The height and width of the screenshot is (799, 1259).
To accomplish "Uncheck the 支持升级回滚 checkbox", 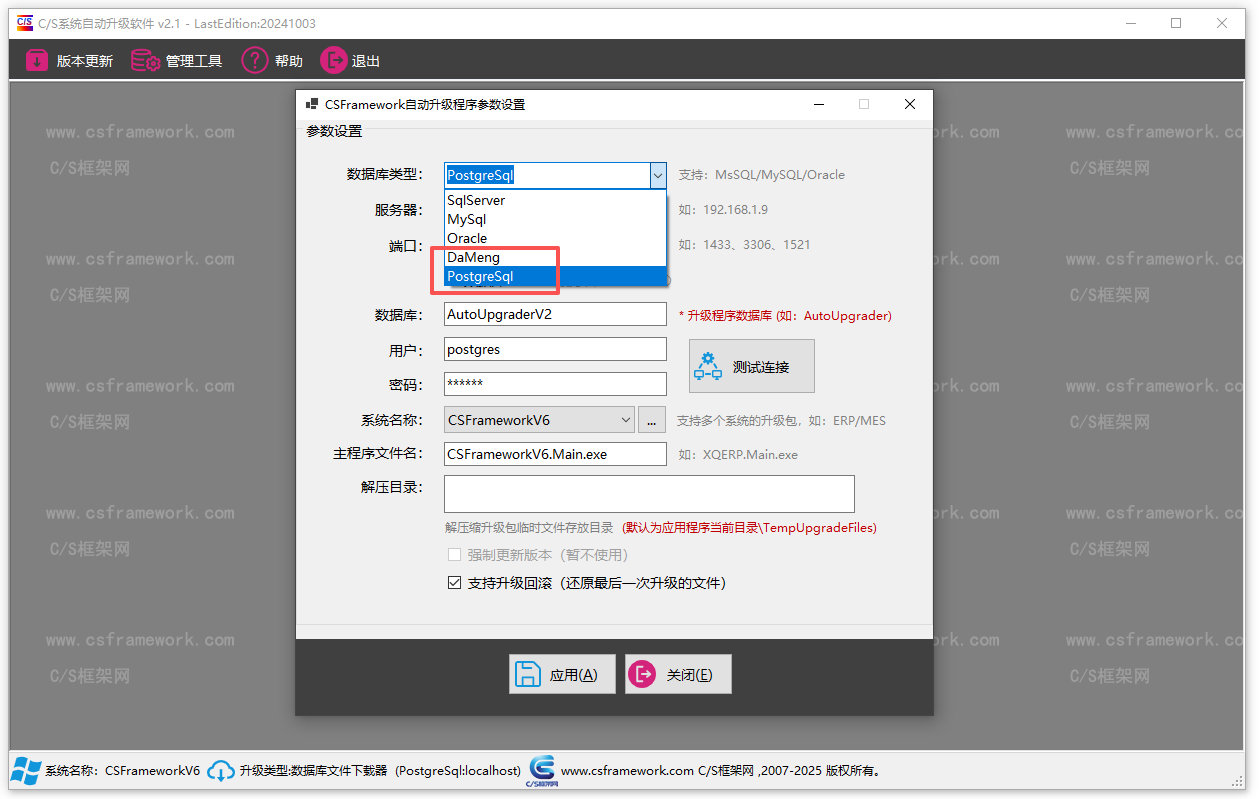I will click(x=455, y=582).
